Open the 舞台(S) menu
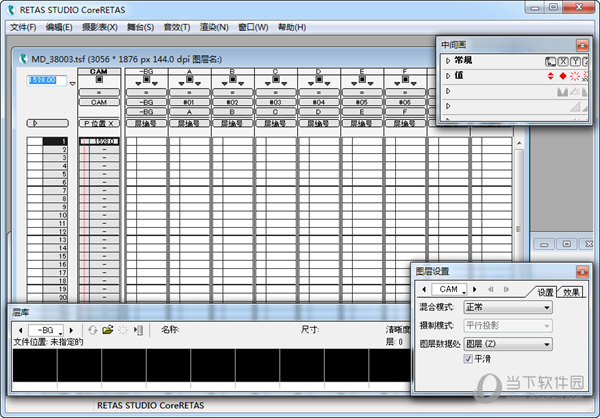This screenshot has height=418, width=600. pyautogui.click(x=140, y=28)
